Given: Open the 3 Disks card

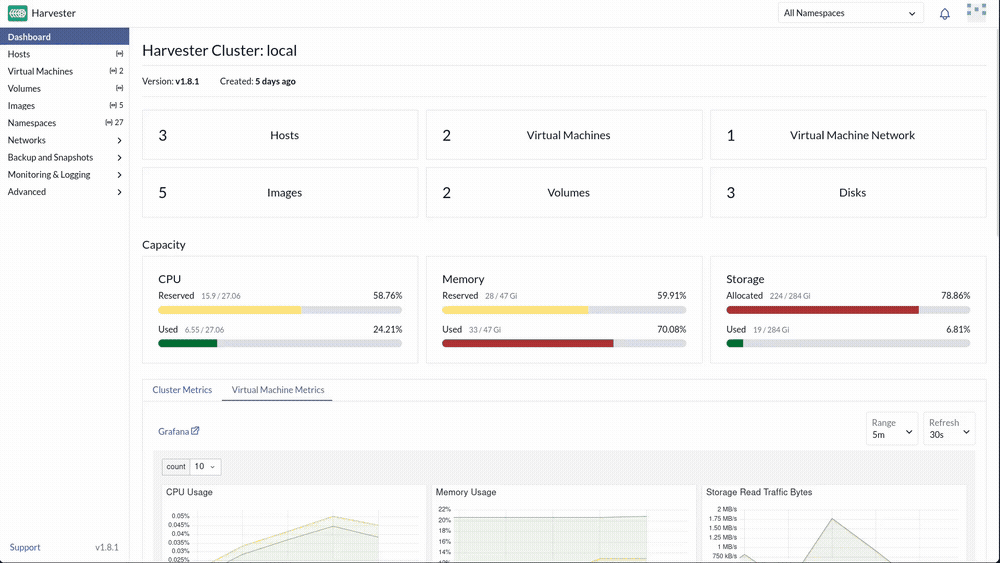Looking at the screenshot, I should coord(848,193).
